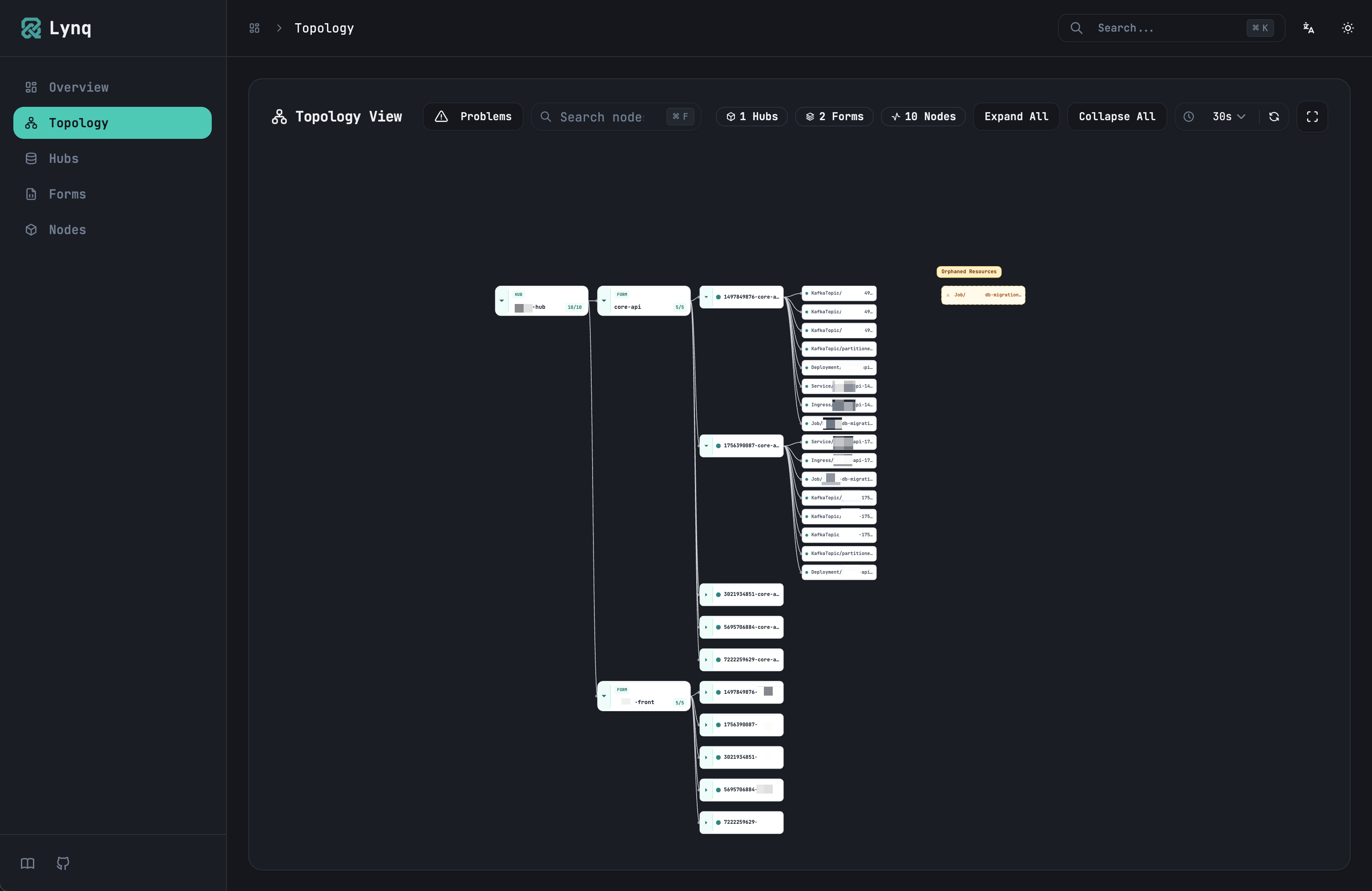Viewport: 1372px width, 891px height.
Task: Open the Problems panel
Action: (x=473, y=116)
